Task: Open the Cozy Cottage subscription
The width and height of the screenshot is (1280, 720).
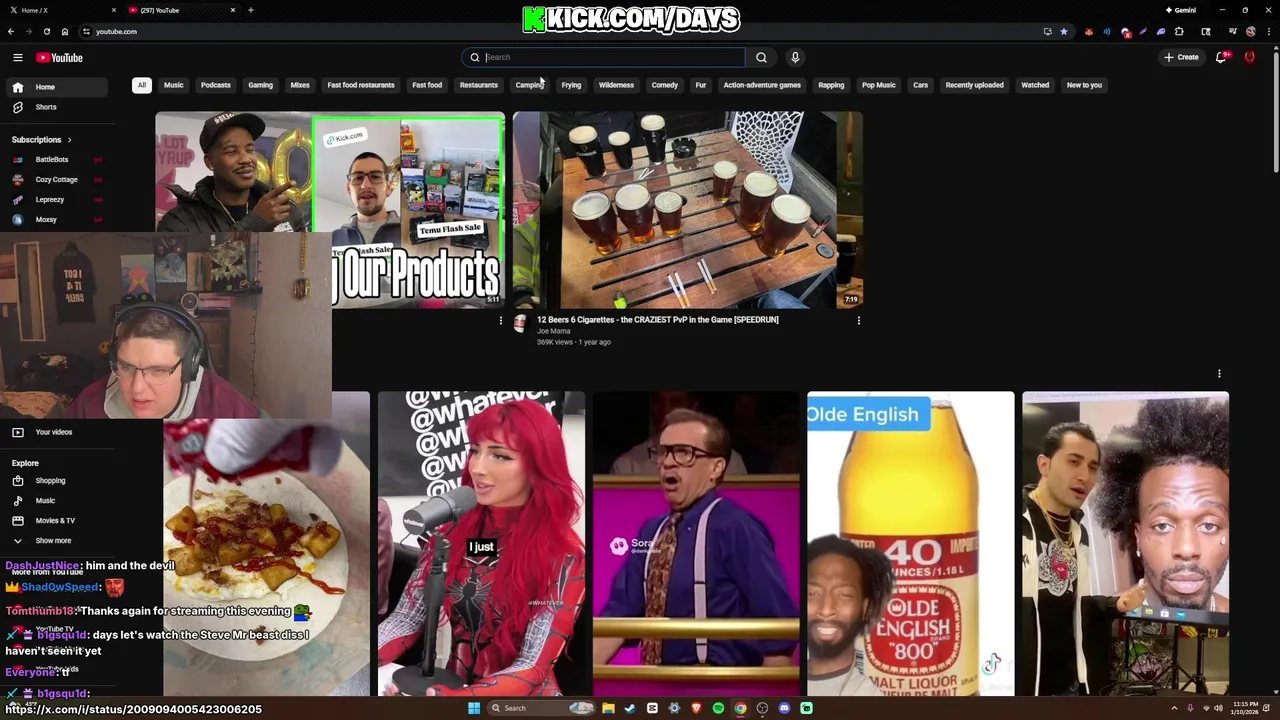Action: point(57,180)
